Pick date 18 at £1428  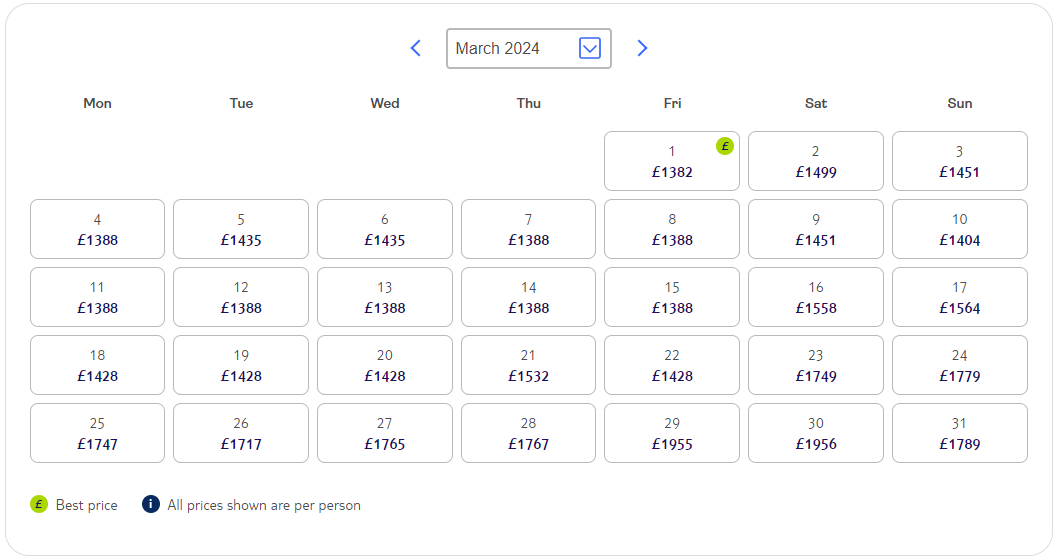click(98, 365)
